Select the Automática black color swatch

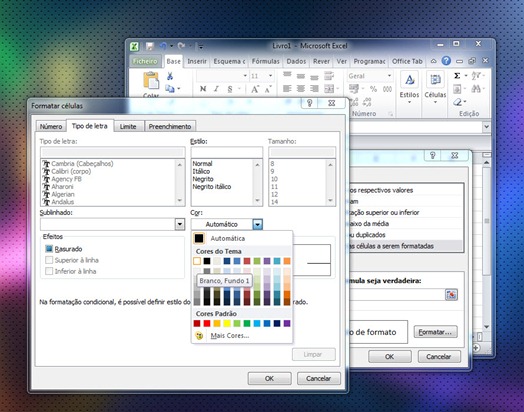point(199,238)
